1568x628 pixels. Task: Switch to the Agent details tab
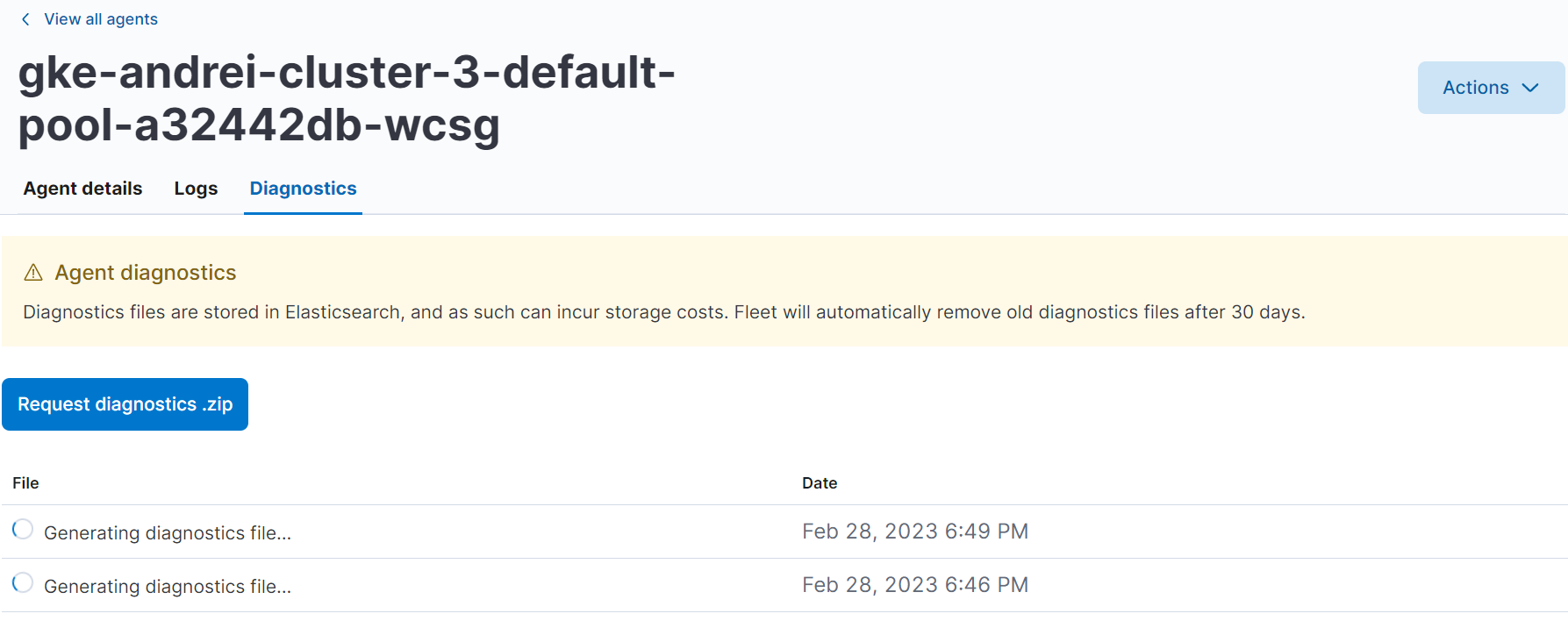(82, 188)
